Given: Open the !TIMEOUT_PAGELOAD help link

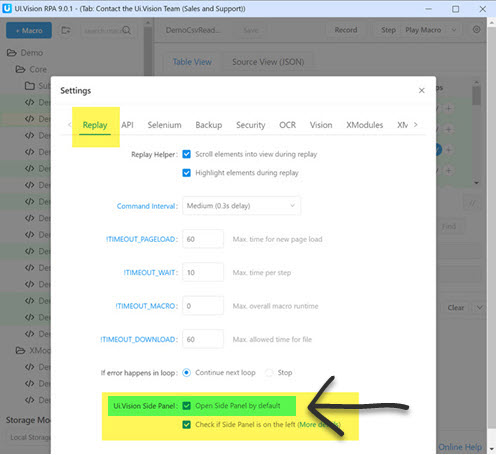Looking at the screenshot, I should click(141, 239).
